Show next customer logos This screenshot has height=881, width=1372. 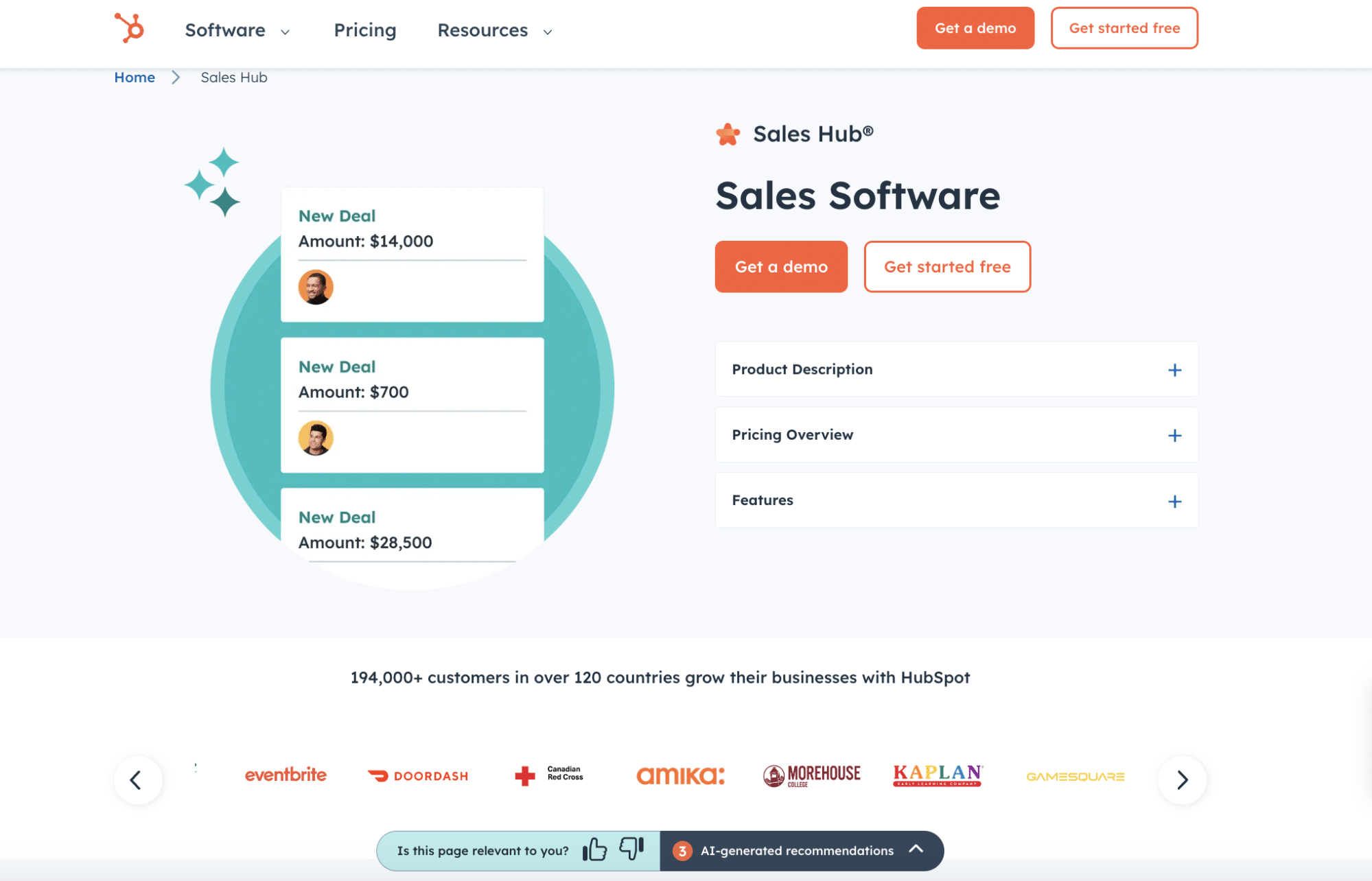[x=1182, y=780]
